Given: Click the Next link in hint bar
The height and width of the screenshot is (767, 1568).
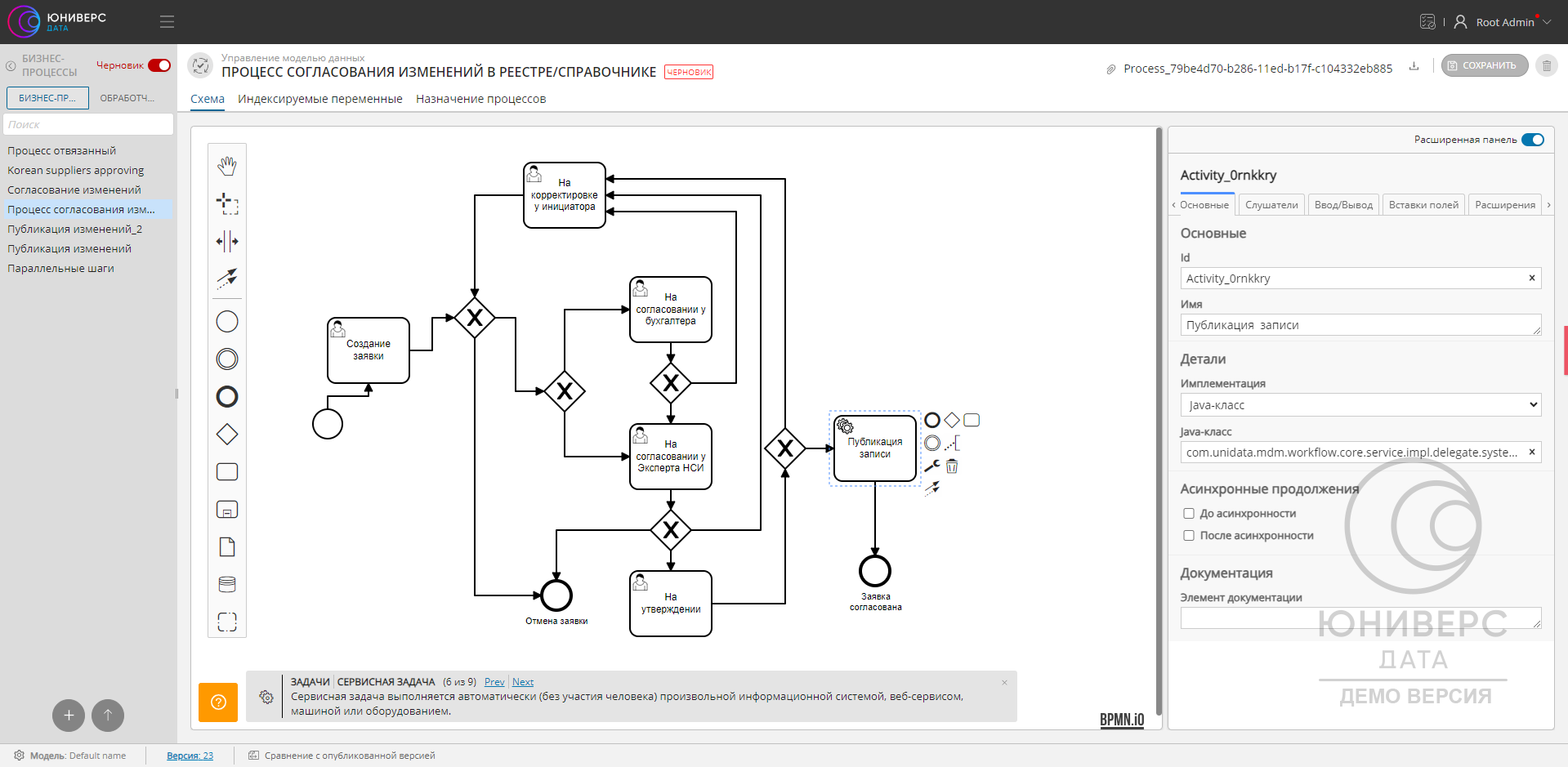Looking at the screenshot, I should click(x=523, y=682).
